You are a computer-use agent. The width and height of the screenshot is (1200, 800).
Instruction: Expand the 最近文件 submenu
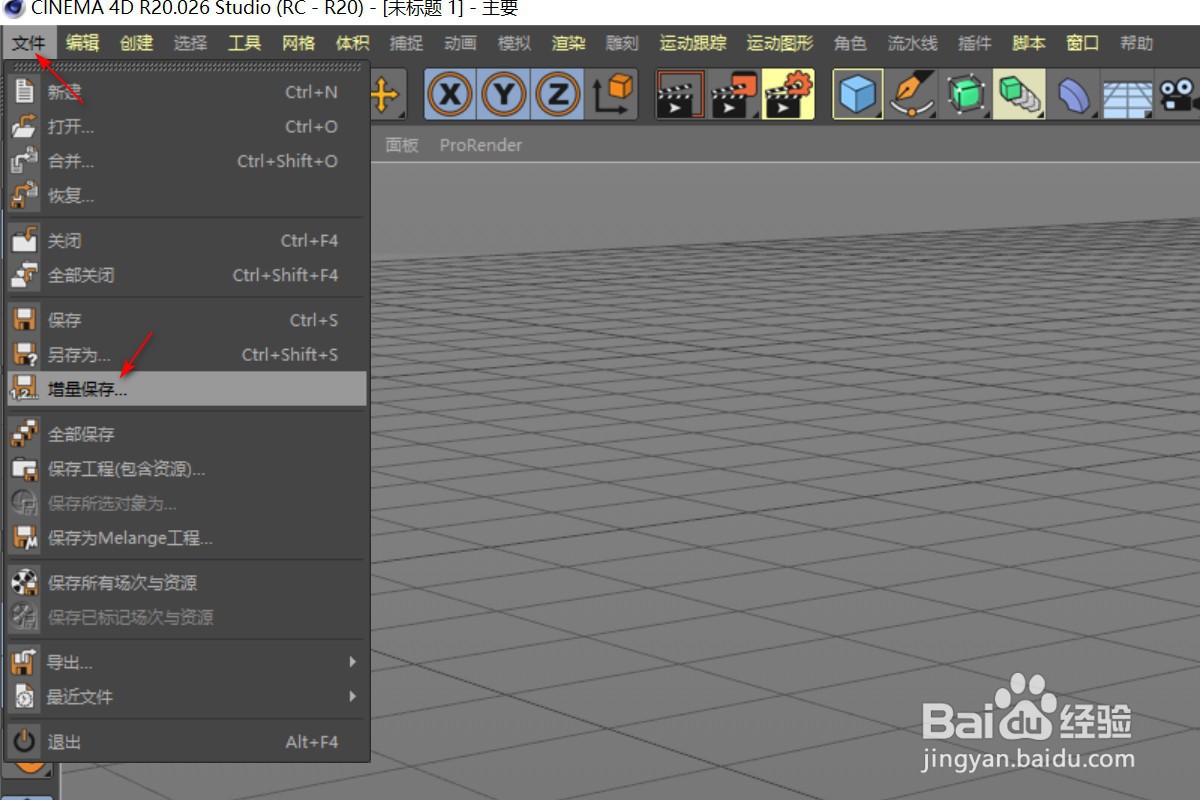click(x=188, y=697)
